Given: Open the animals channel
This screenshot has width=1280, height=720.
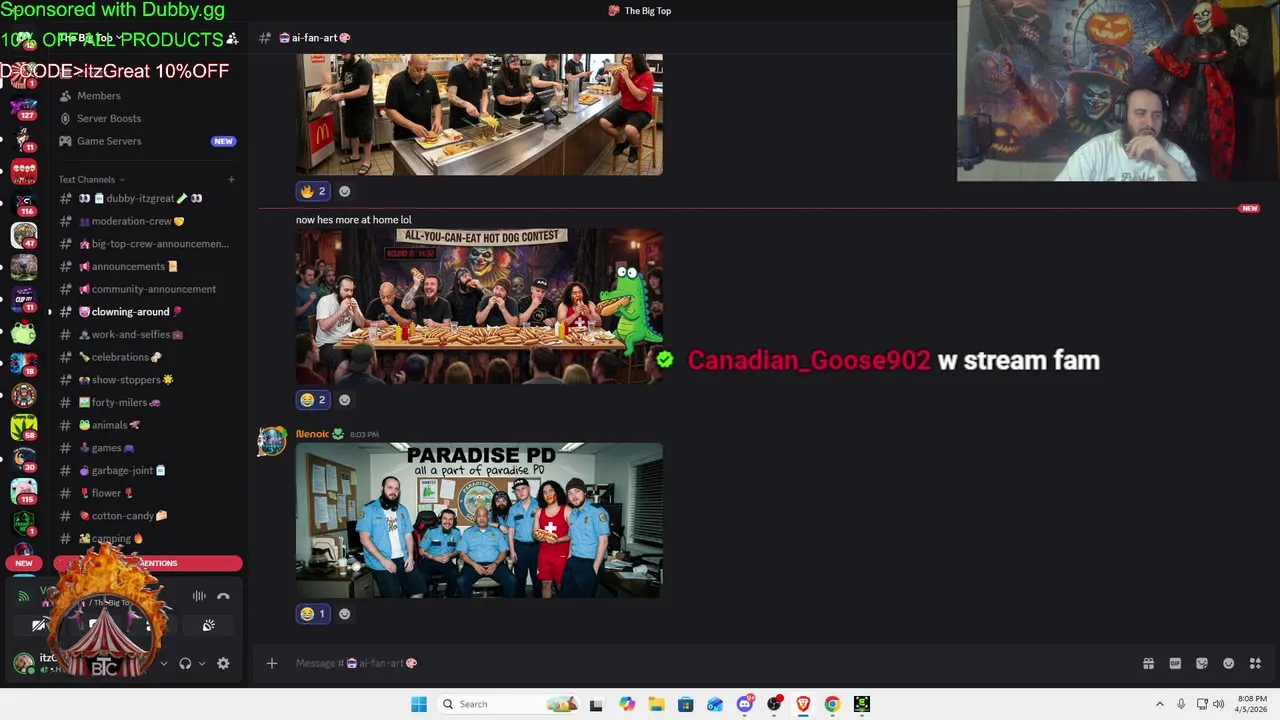Looking at the screenshot, I should click(x=147, y=425).
